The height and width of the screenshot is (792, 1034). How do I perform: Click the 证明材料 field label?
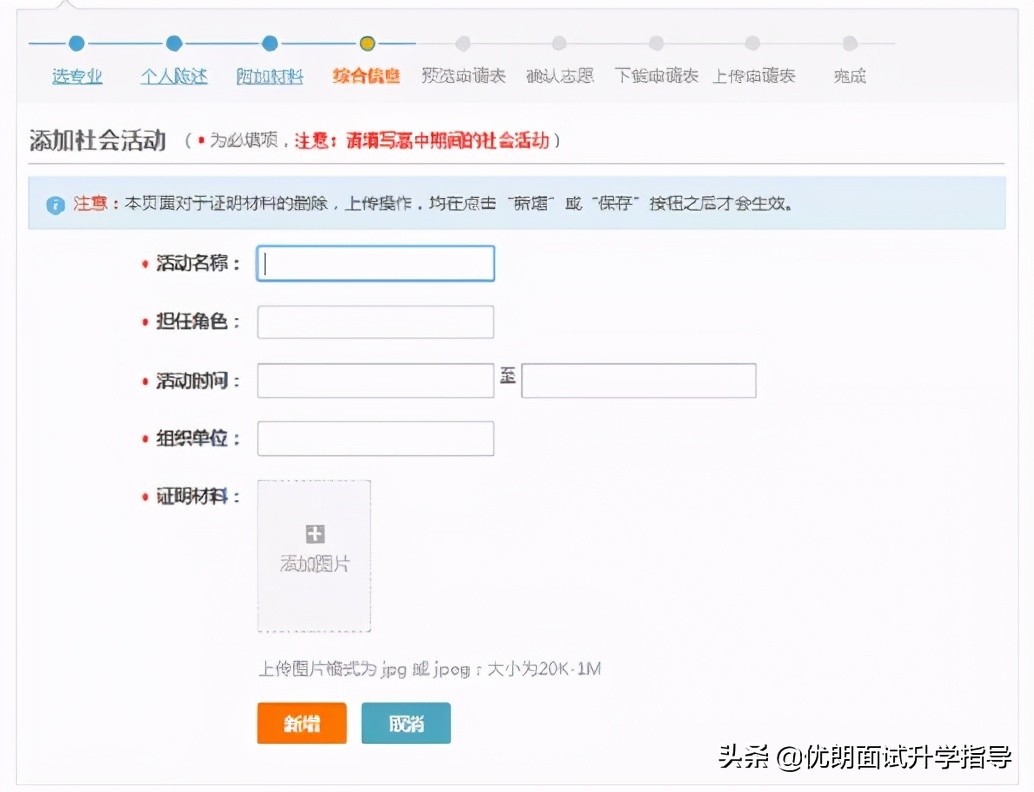197,497
